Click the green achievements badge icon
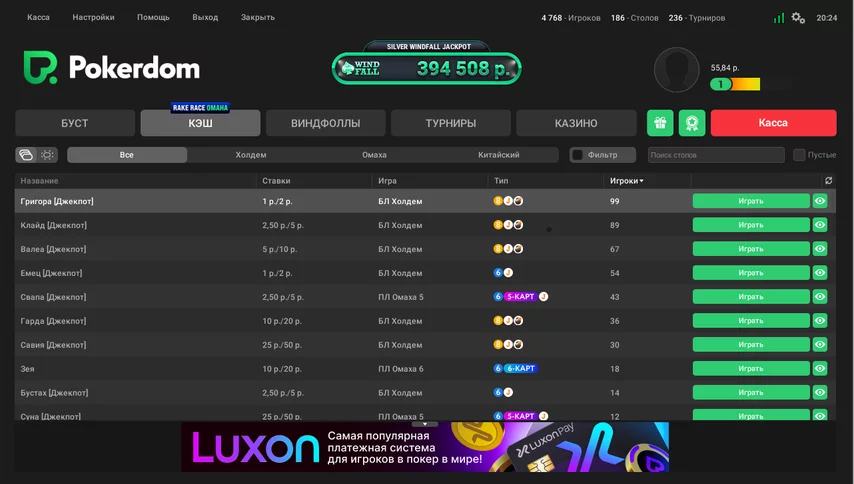 pos(691,123)
